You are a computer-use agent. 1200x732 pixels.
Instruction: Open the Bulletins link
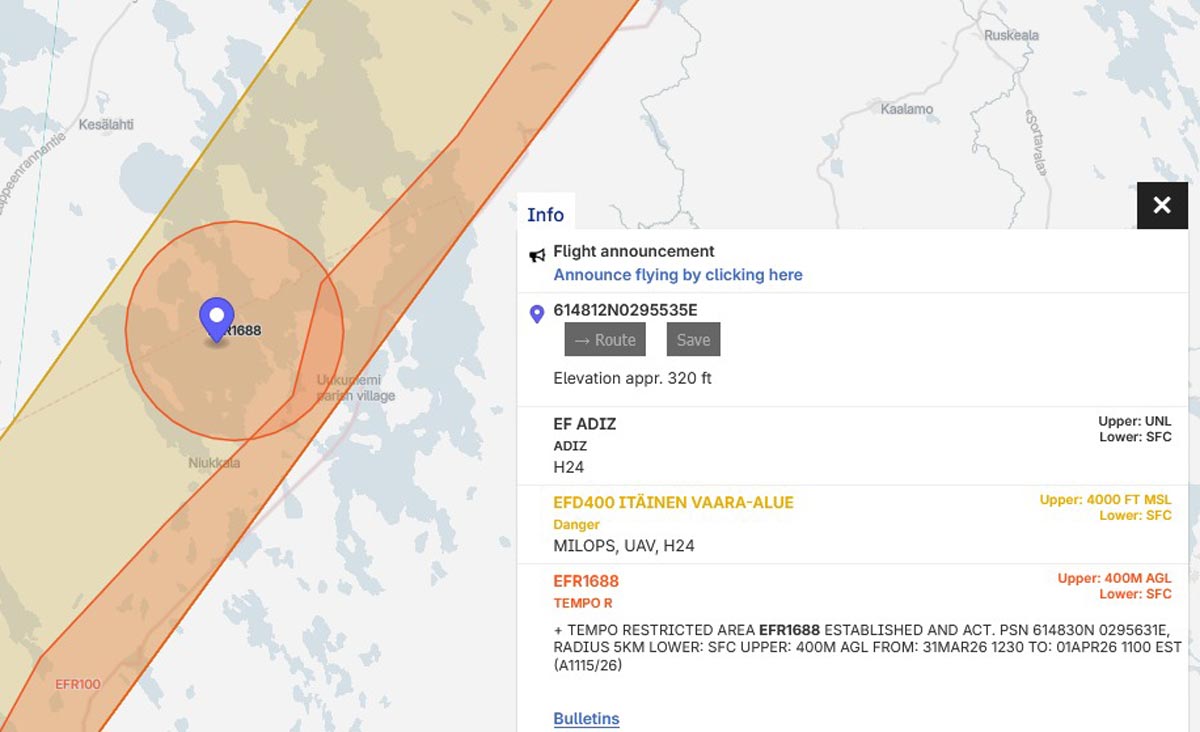click(586, 719)
